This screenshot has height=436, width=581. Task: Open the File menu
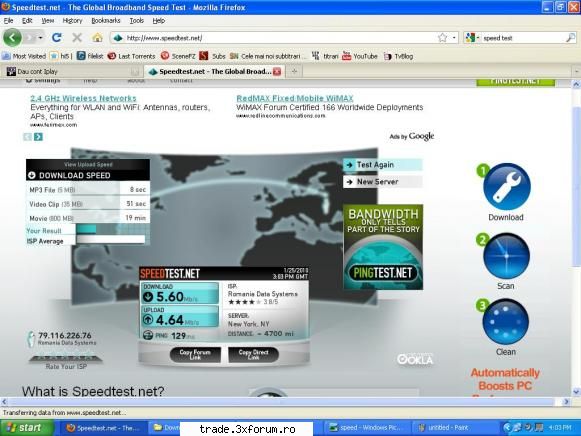[8, 21]
